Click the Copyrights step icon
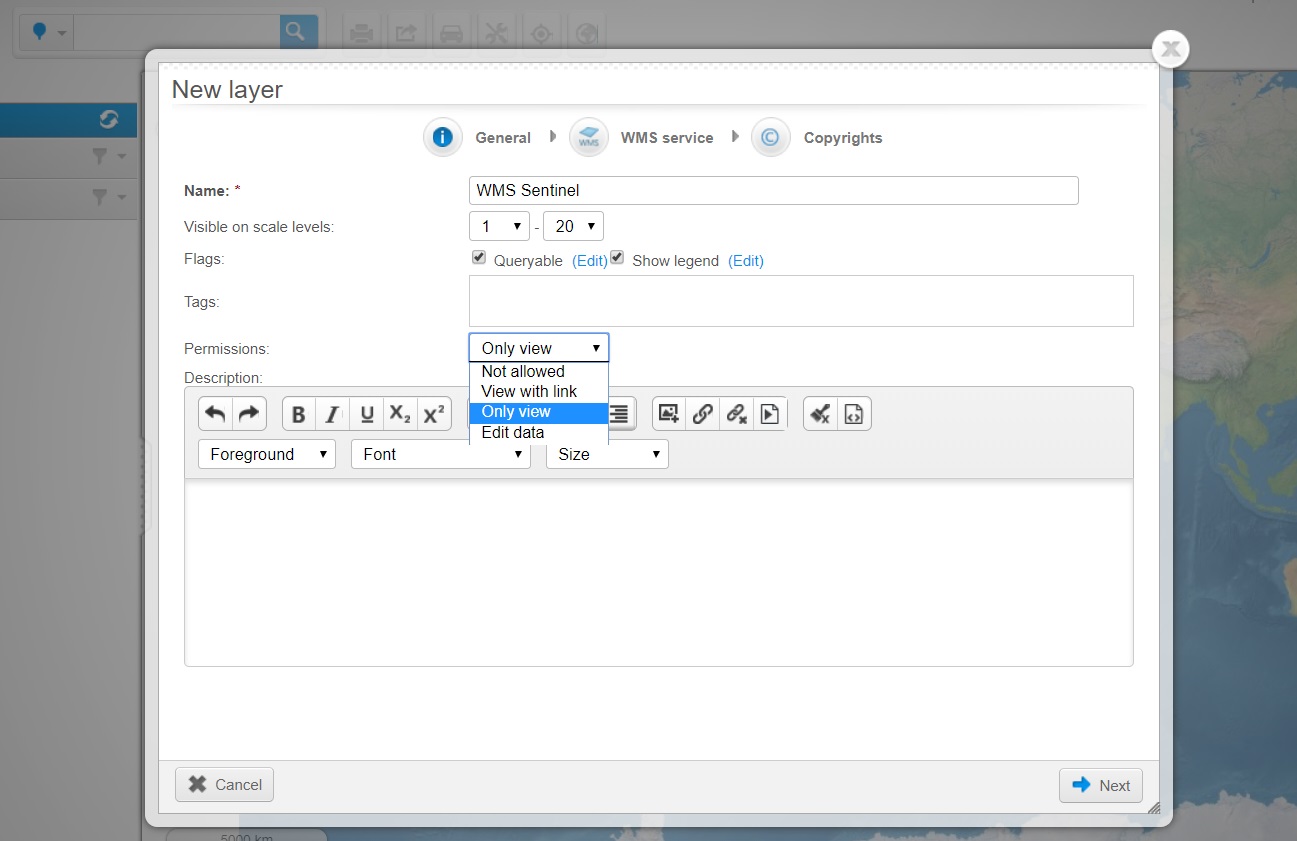Image resolution: width=1297 pixels, height=841 pixels. 770,137
